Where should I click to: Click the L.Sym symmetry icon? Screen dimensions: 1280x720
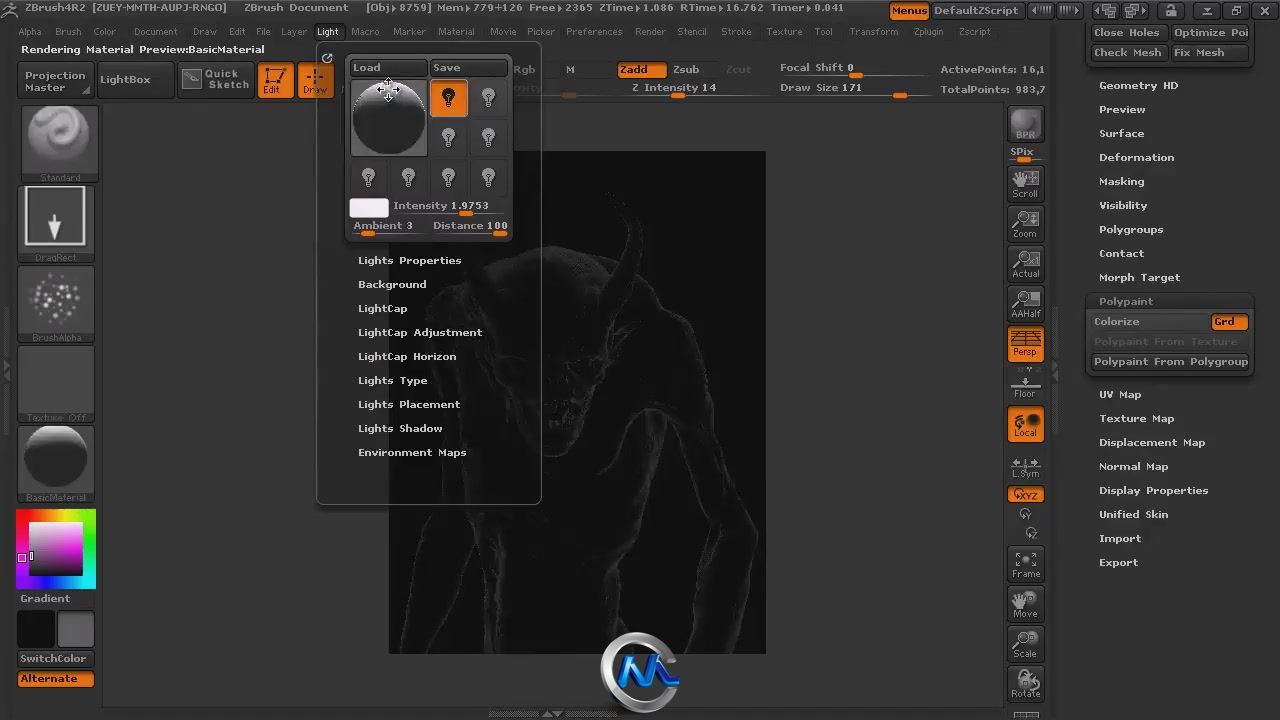coord(1025,465)
